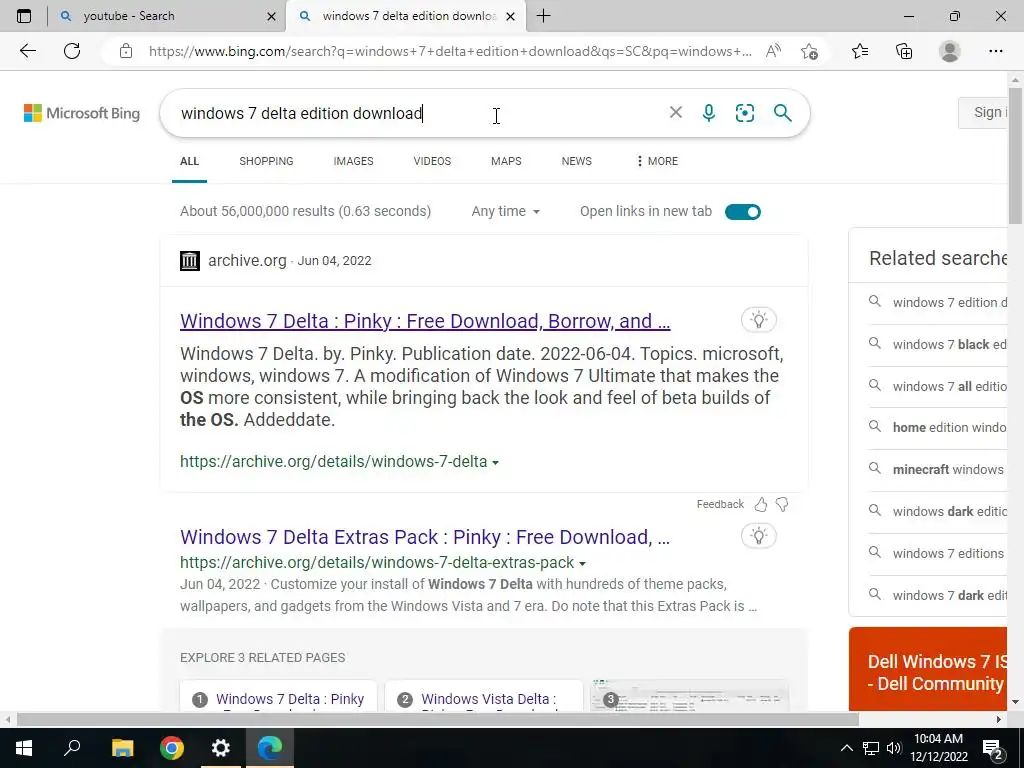Click related search home edition windows

pyautogui.click(x=949, y=427)
